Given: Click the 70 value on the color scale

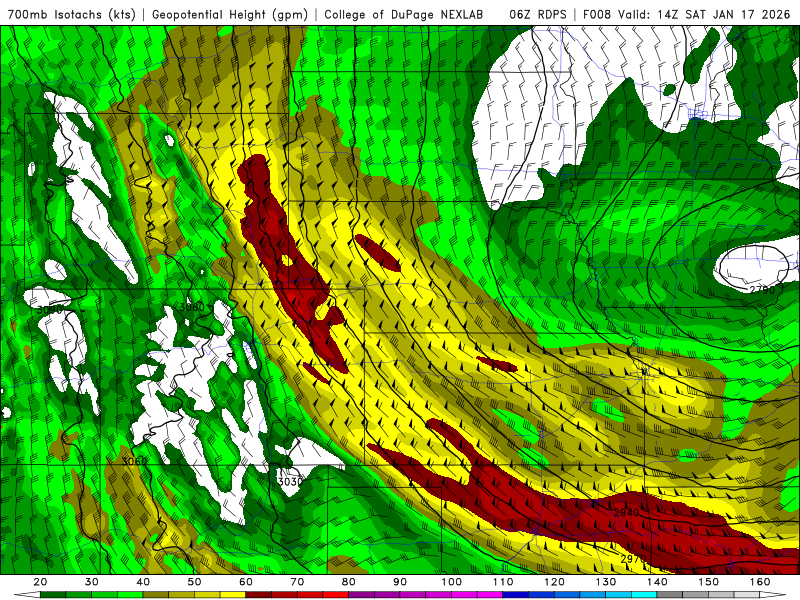Looking at the screenshot, I should pos(297,582).
